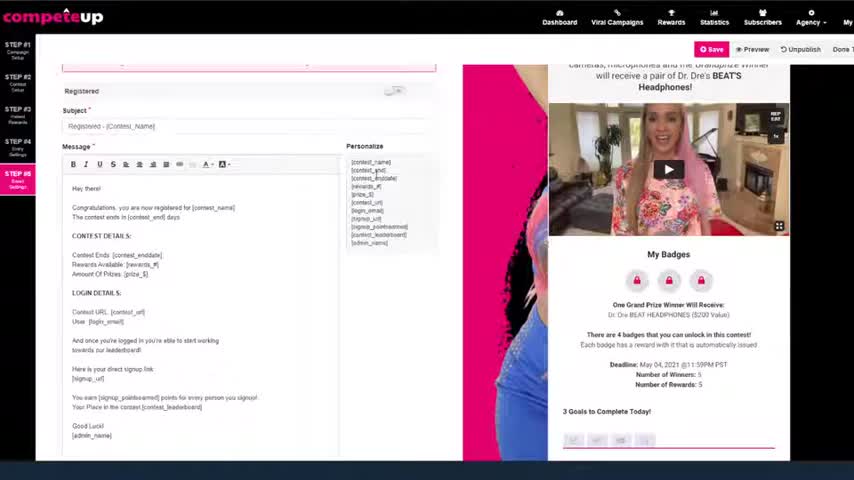The width and height of the screenshot is (854, 480).
Task: Apply strikethrough formatting in the editor
Action: [x=113, y=164]
